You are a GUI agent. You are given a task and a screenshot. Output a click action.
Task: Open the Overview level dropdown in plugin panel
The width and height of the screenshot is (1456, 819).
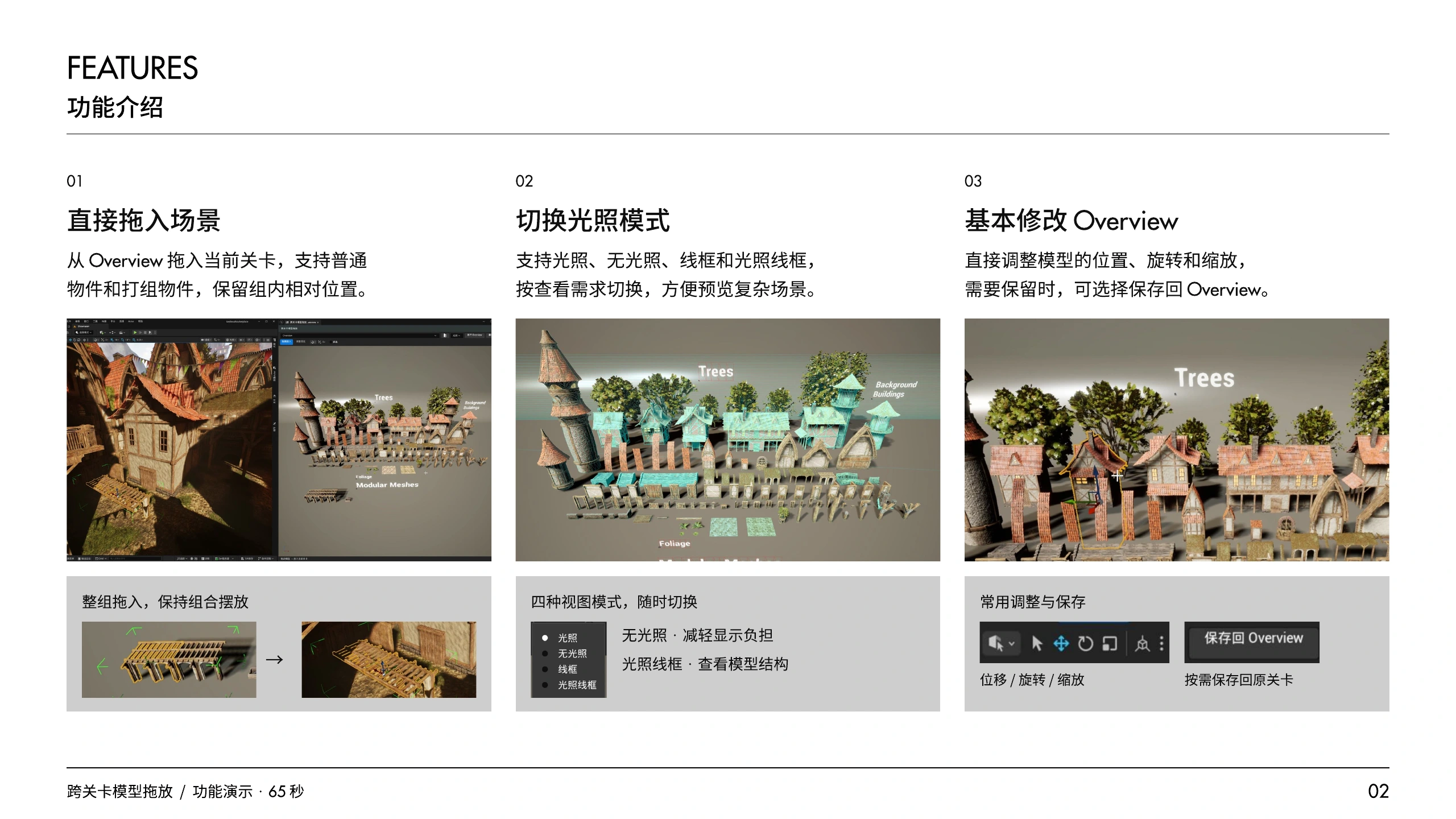[360, 336]
